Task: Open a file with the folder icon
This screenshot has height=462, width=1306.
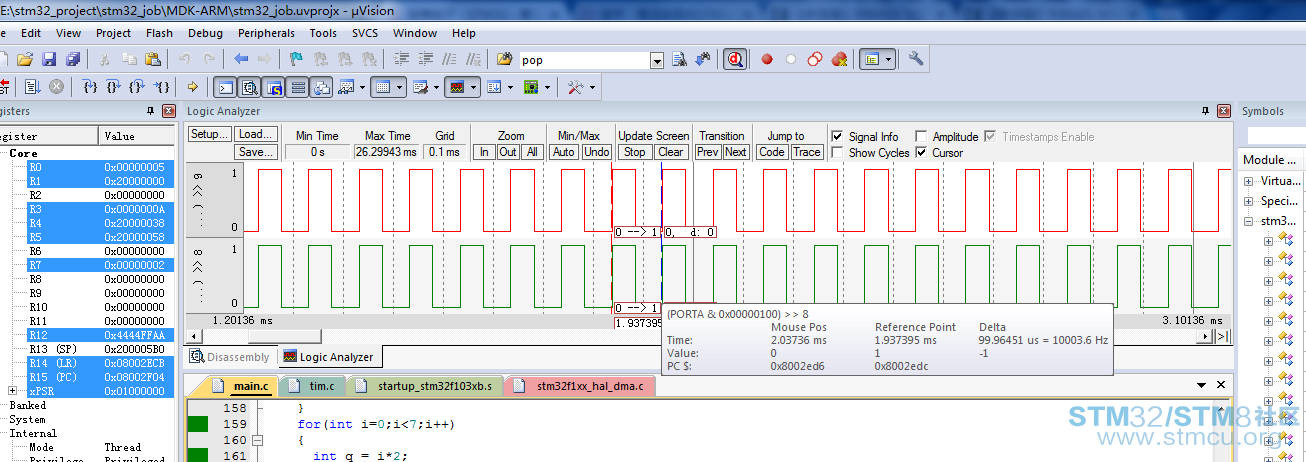Action: (x=25, y=60)
